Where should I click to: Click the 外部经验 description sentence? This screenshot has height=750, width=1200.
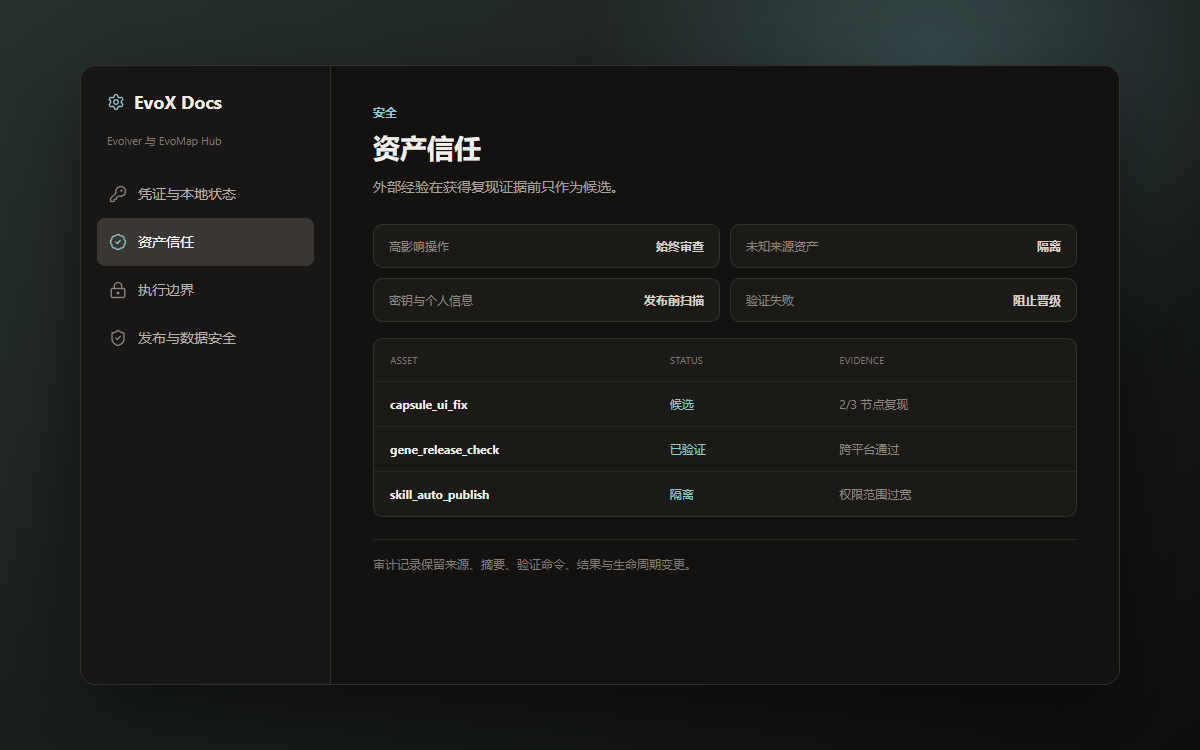pyautogui.click(x=495, y=187)
